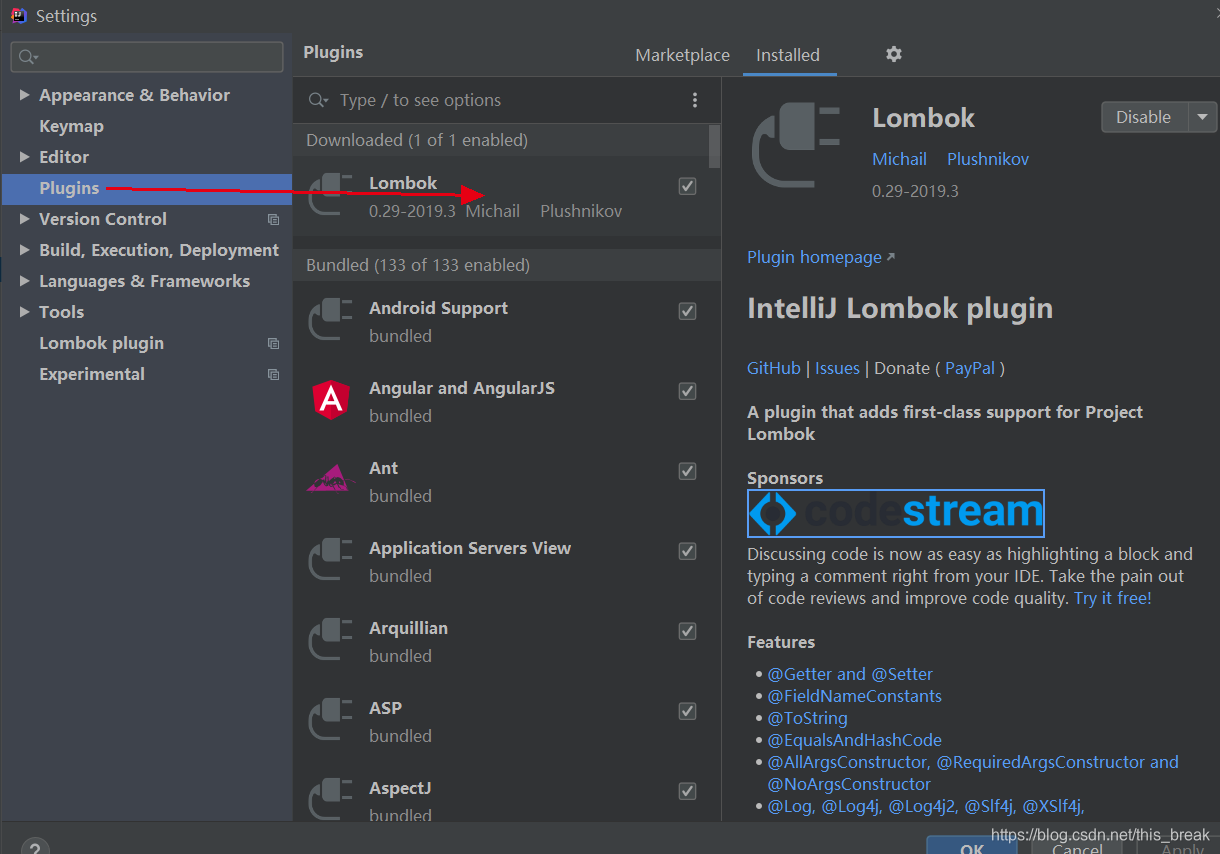Open the @Getter and @Setter feature link

[x=850, y=674]
